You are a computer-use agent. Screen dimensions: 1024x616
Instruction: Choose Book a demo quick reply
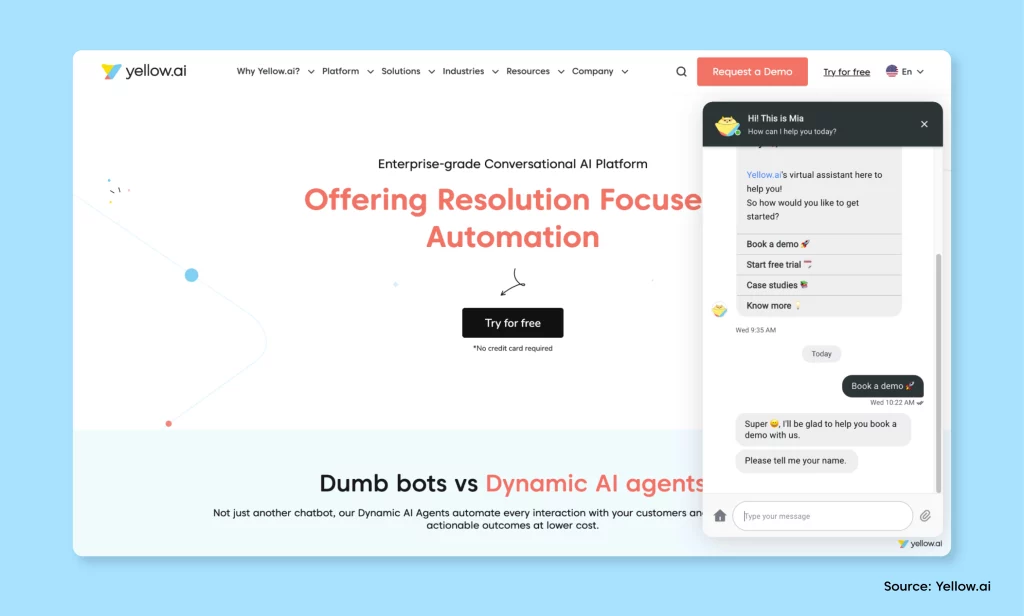click(x=819, y=244)
